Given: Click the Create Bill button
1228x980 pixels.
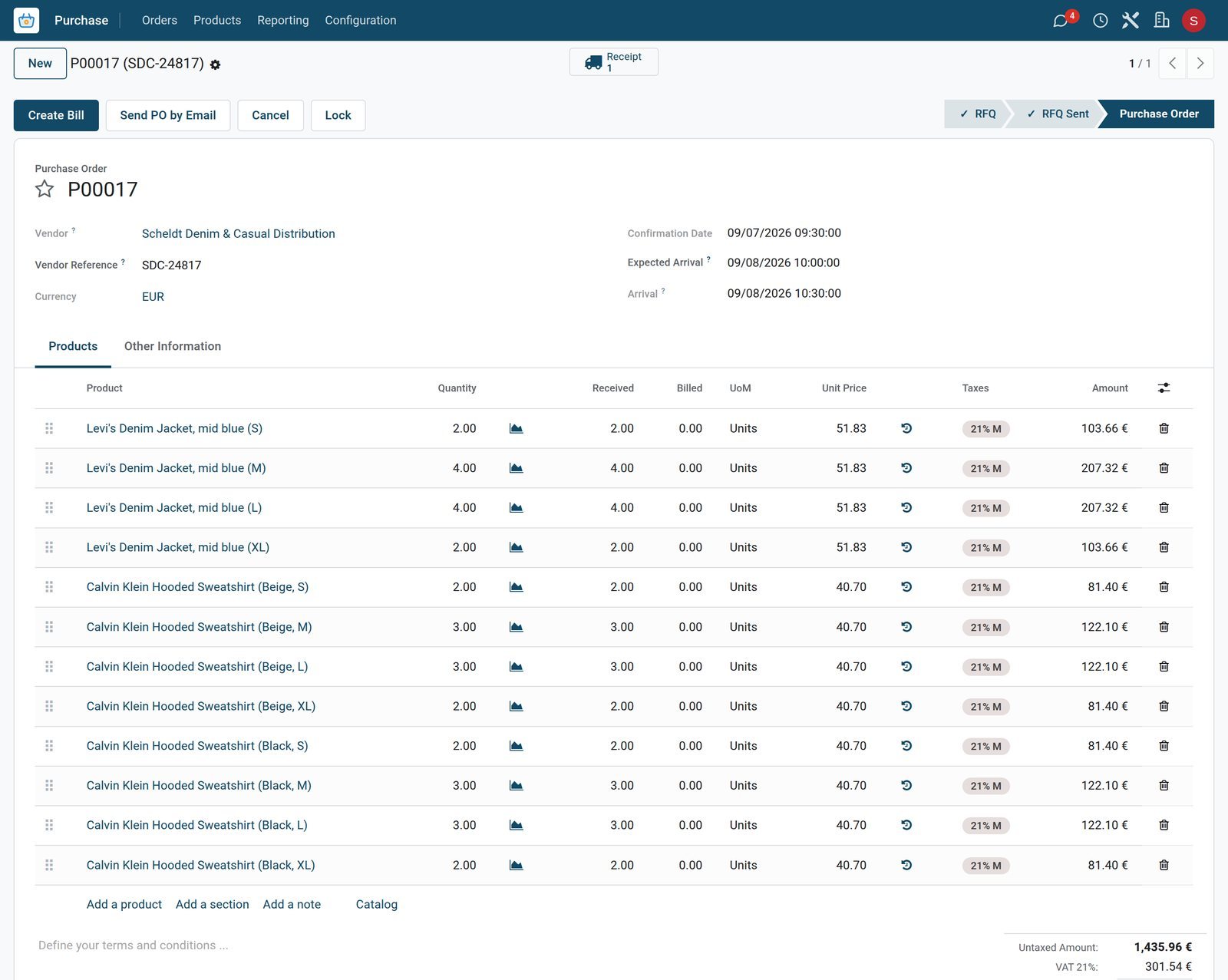Looking at the screenshot, I should coord(56,115).
